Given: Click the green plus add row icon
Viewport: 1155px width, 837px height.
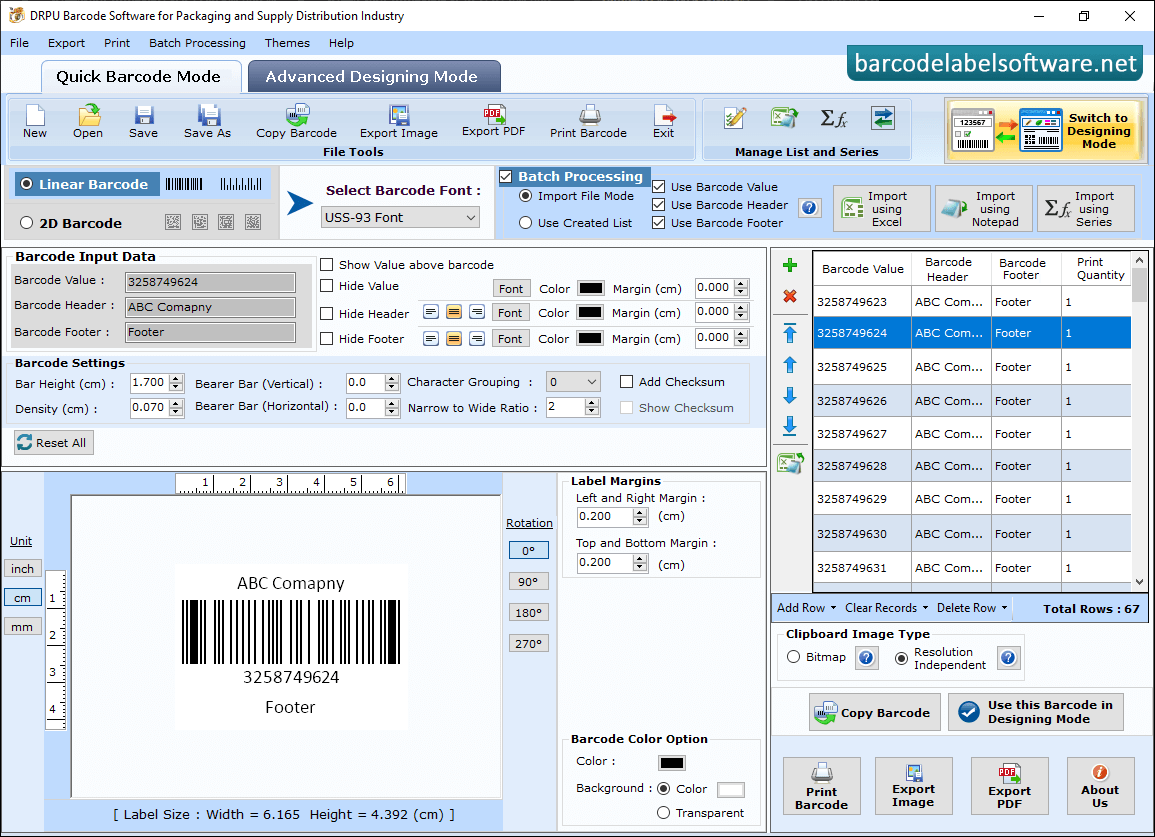Looking at the screenshot, I should tap(790, 265).
